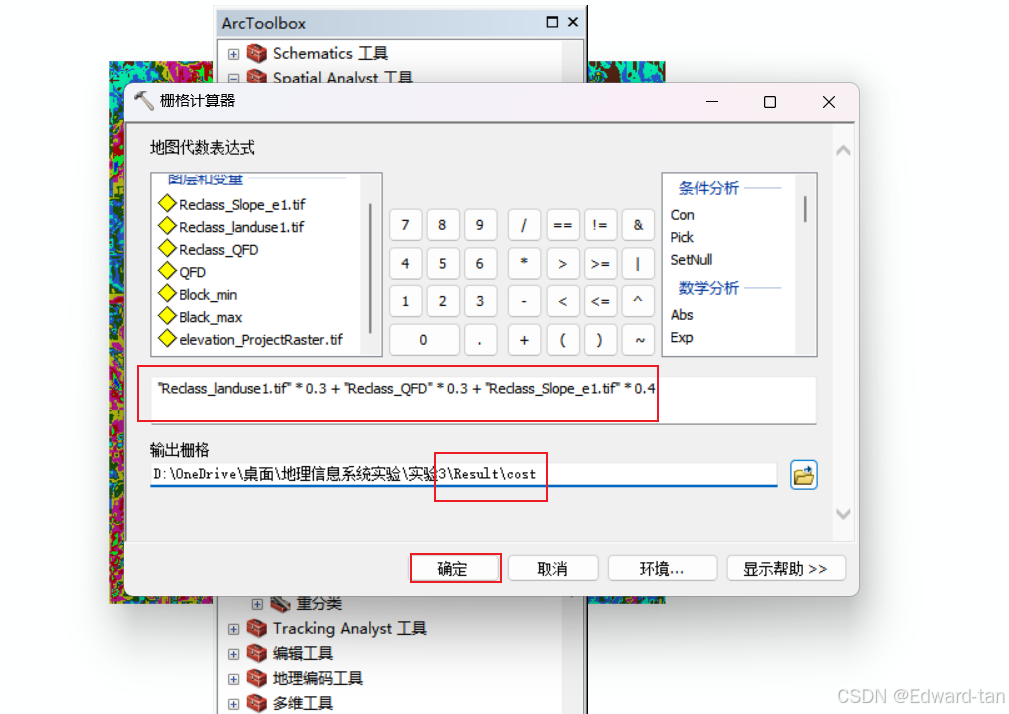This screenshot has height=714, width=1009.
Task: Choose the Con conditional function
Action: pos(683,215)
